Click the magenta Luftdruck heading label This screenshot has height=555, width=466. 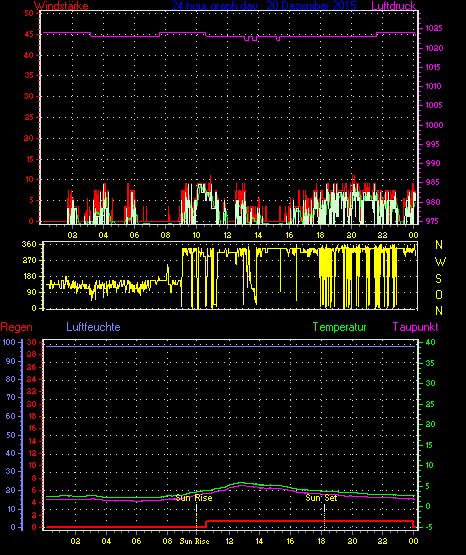(393, 6)
